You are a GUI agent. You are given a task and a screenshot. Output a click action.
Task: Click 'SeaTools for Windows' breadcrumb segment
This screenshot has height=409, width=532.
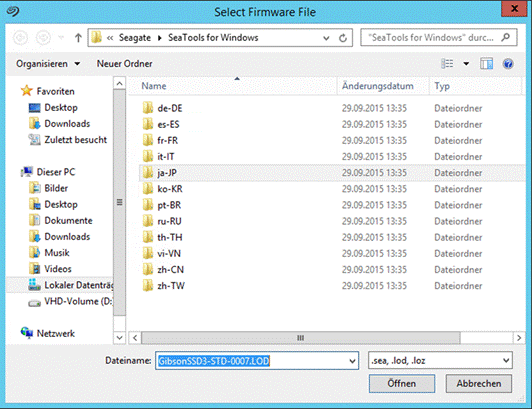[x=213, y=38]
